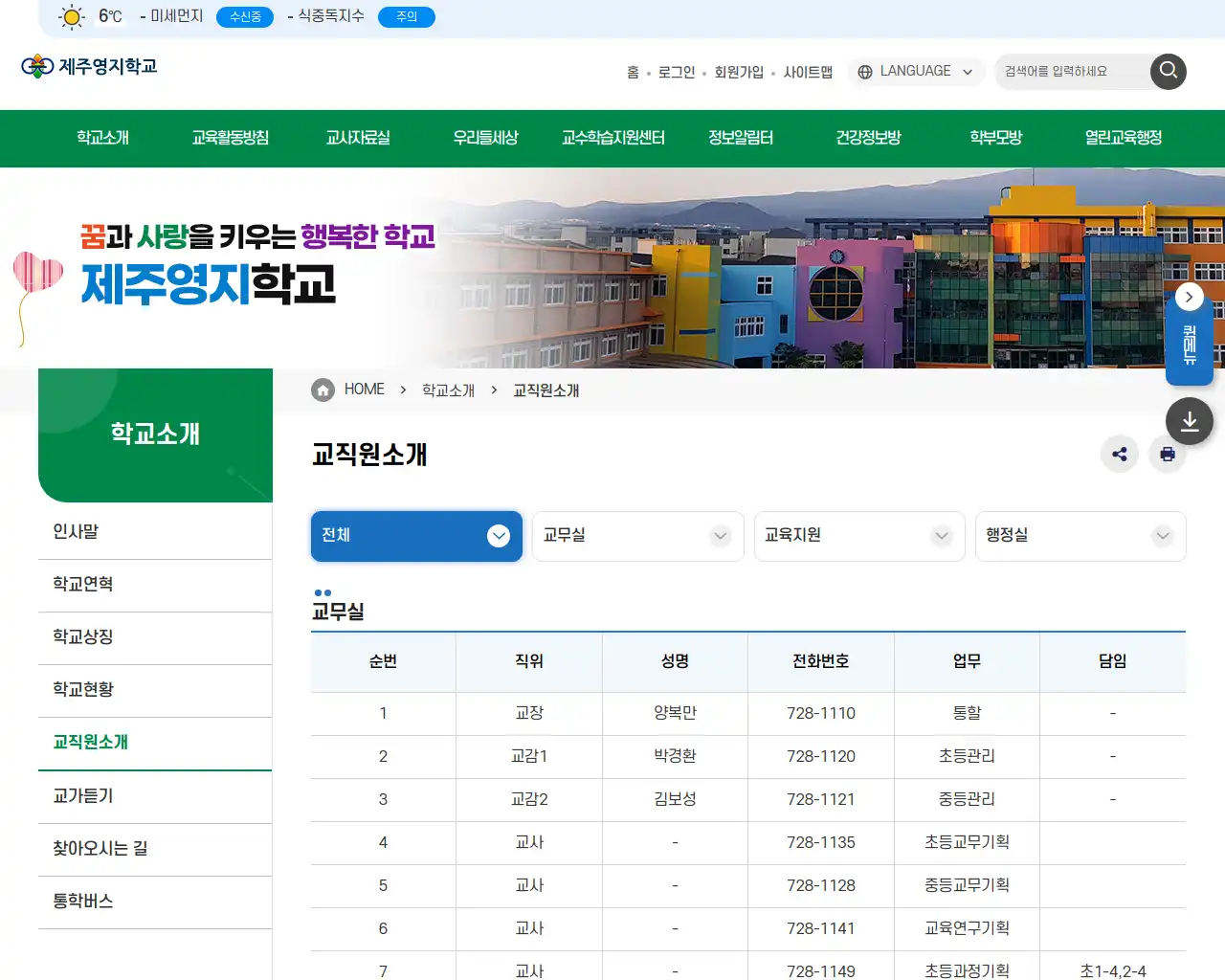Screen dimensions: 1225x980
Task: Click phone number 728-1110
Action: click(821, 713)
